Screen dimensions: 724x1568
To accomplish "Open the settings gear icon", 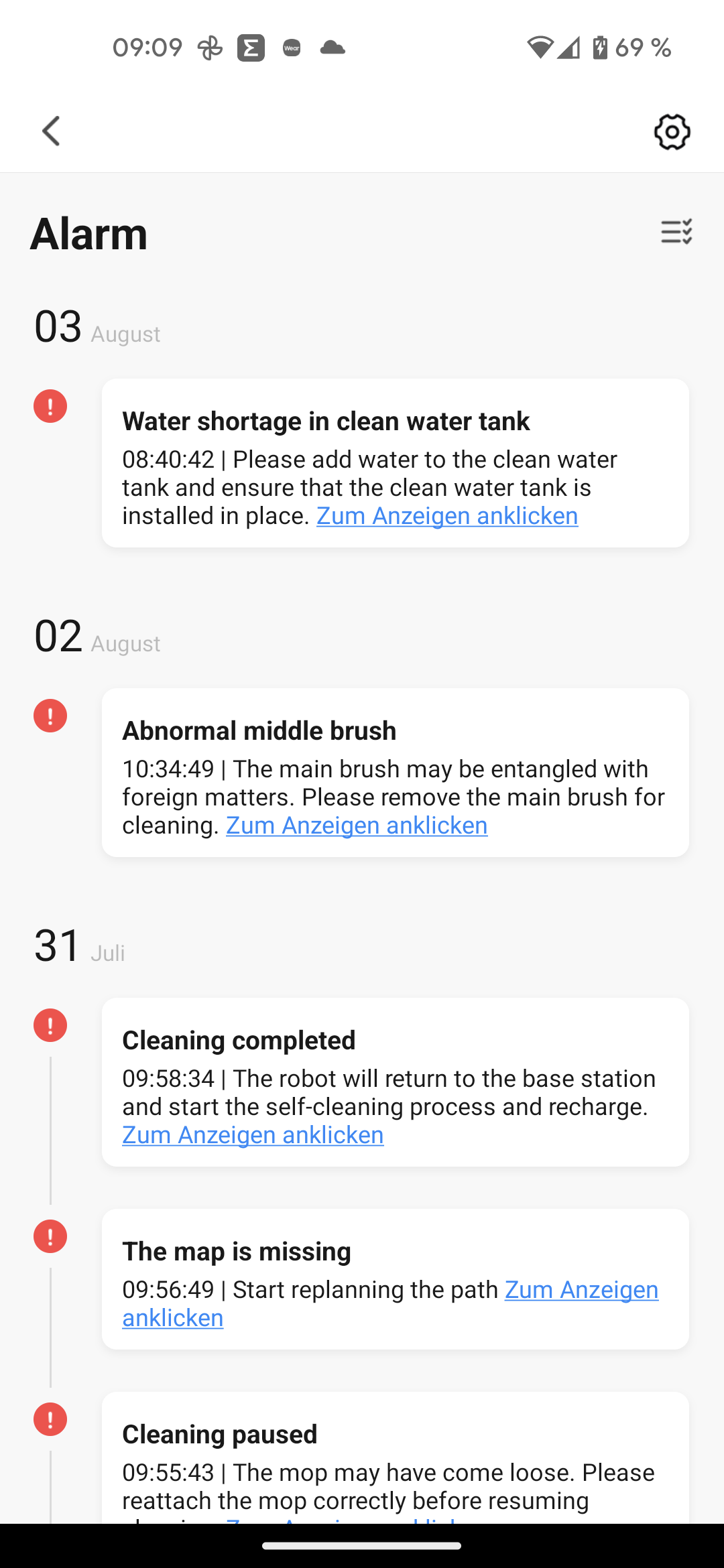I will [672, 131].
